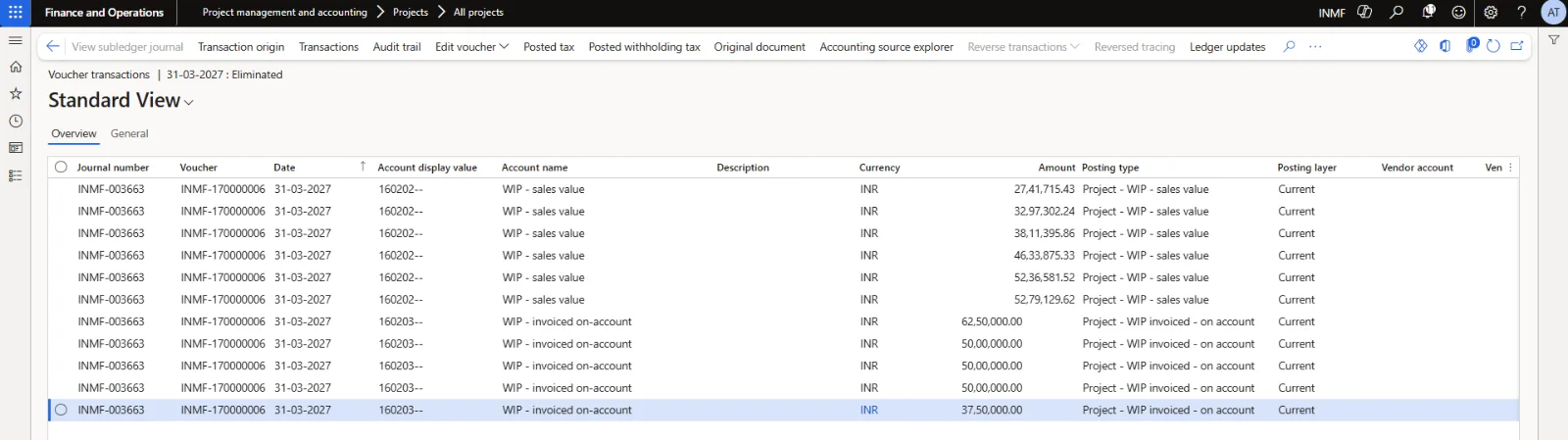The height and width of the screenshot is (440, 1568).
Task: Click the Power Apps diamond icon
Action: click(1421, 46)
